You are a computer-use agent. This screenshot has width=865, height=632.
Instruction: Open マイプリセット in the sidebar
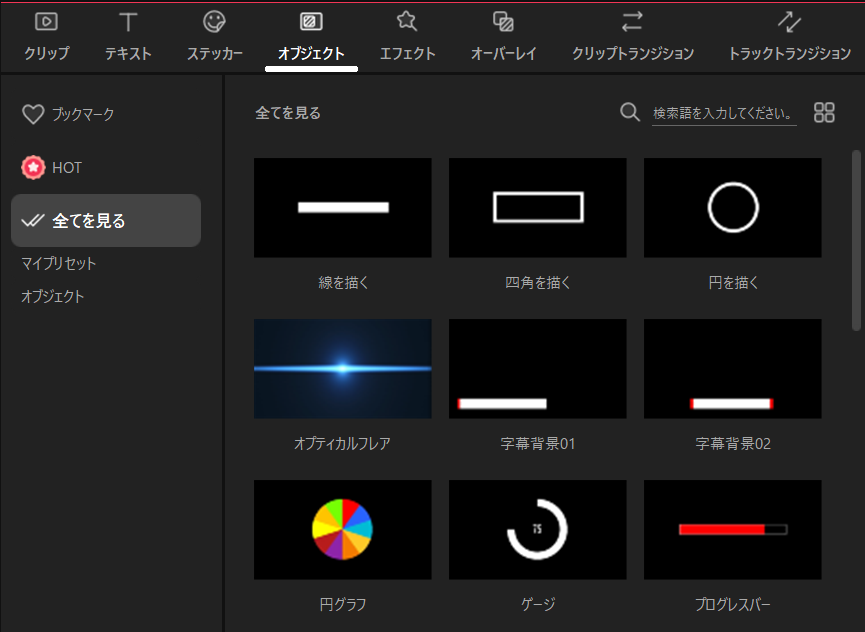(x=59, y=264)
